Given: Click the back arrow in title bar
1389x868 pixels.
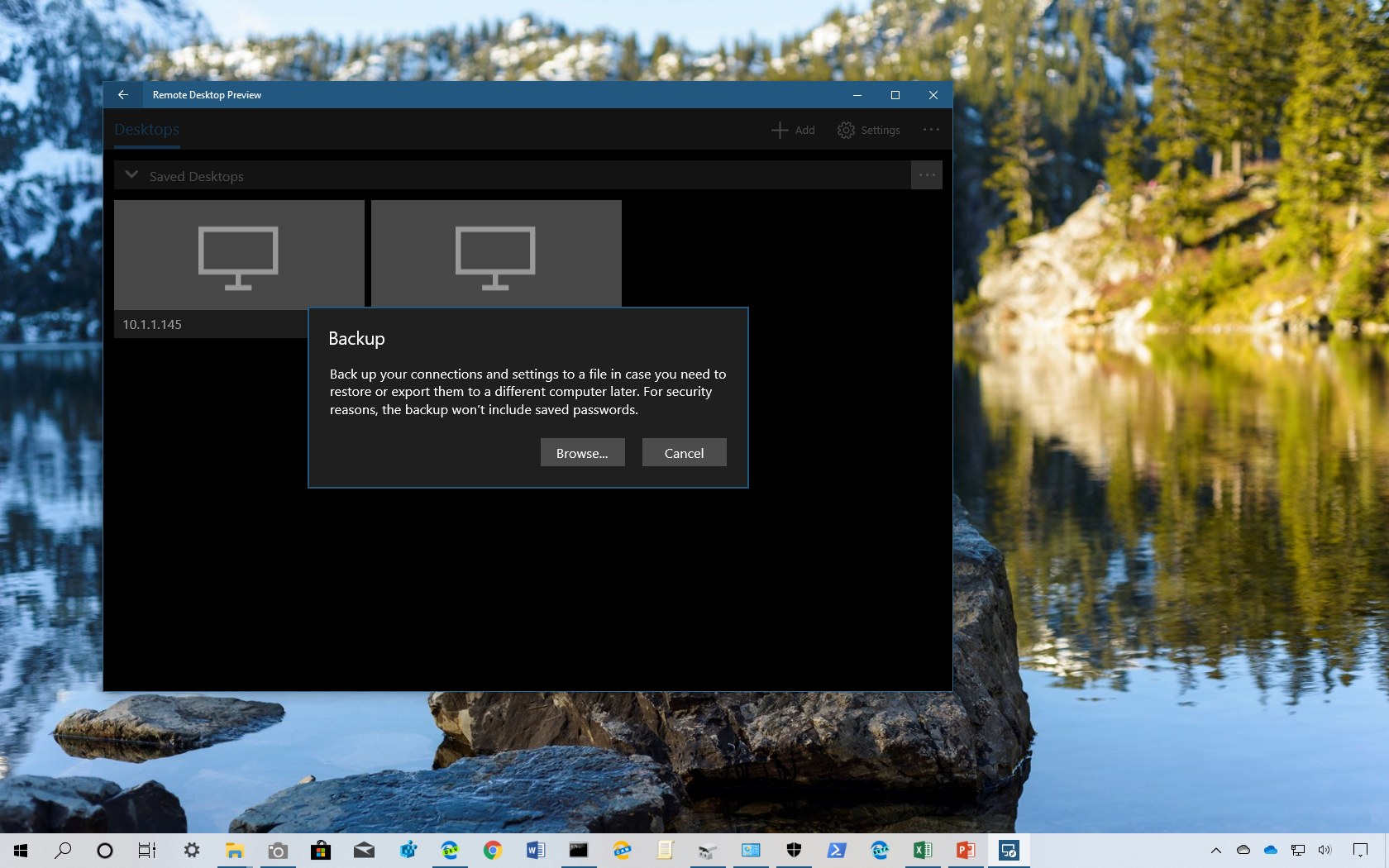Looking at the screenshot, I should pos(122,95).
